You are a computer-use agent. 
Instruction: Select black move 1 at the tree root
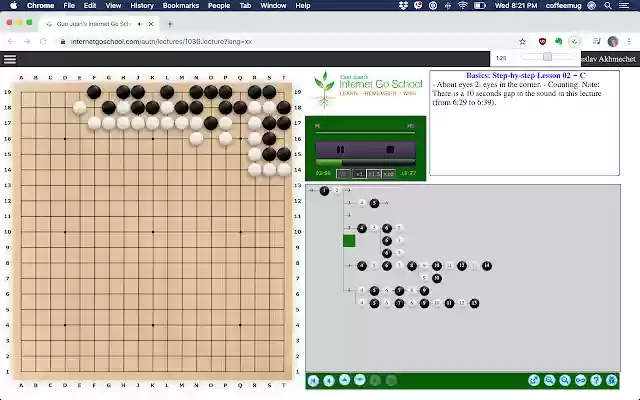pos(324,191)
